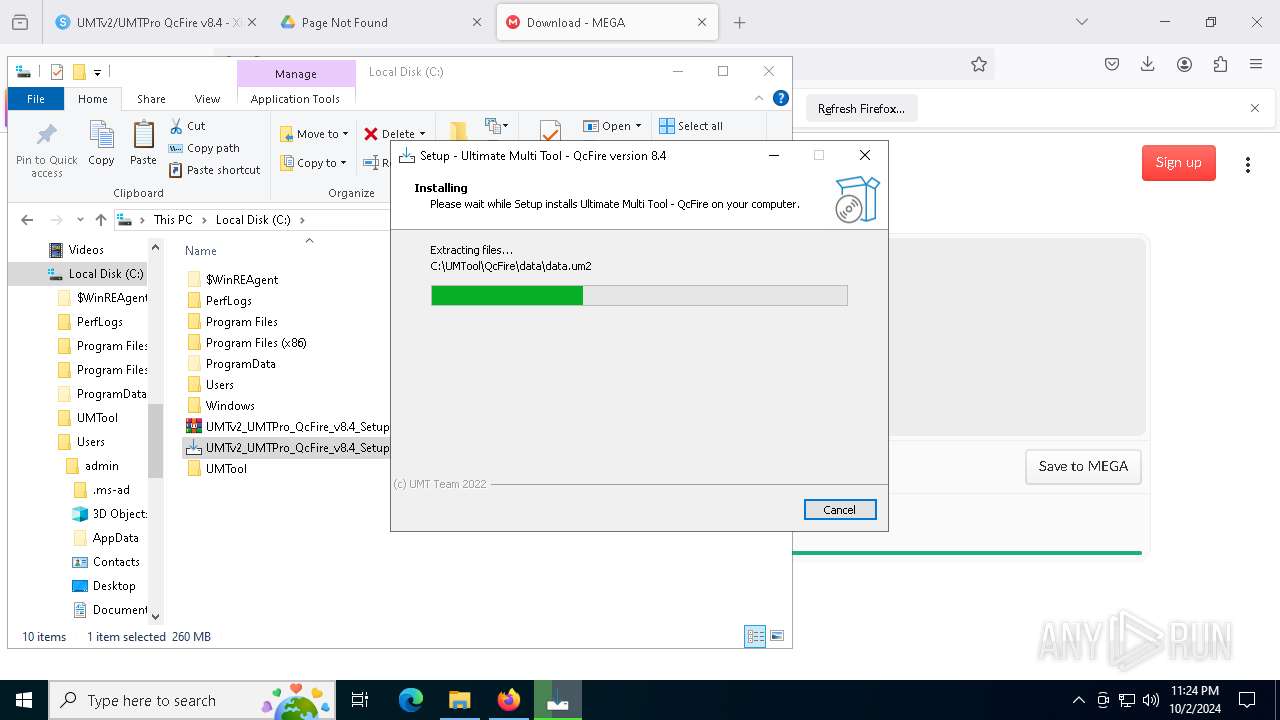This screenshot has width=1280, height=720.
Task: Open Firefox account profile icon
Action: [x=1184, y=64]
